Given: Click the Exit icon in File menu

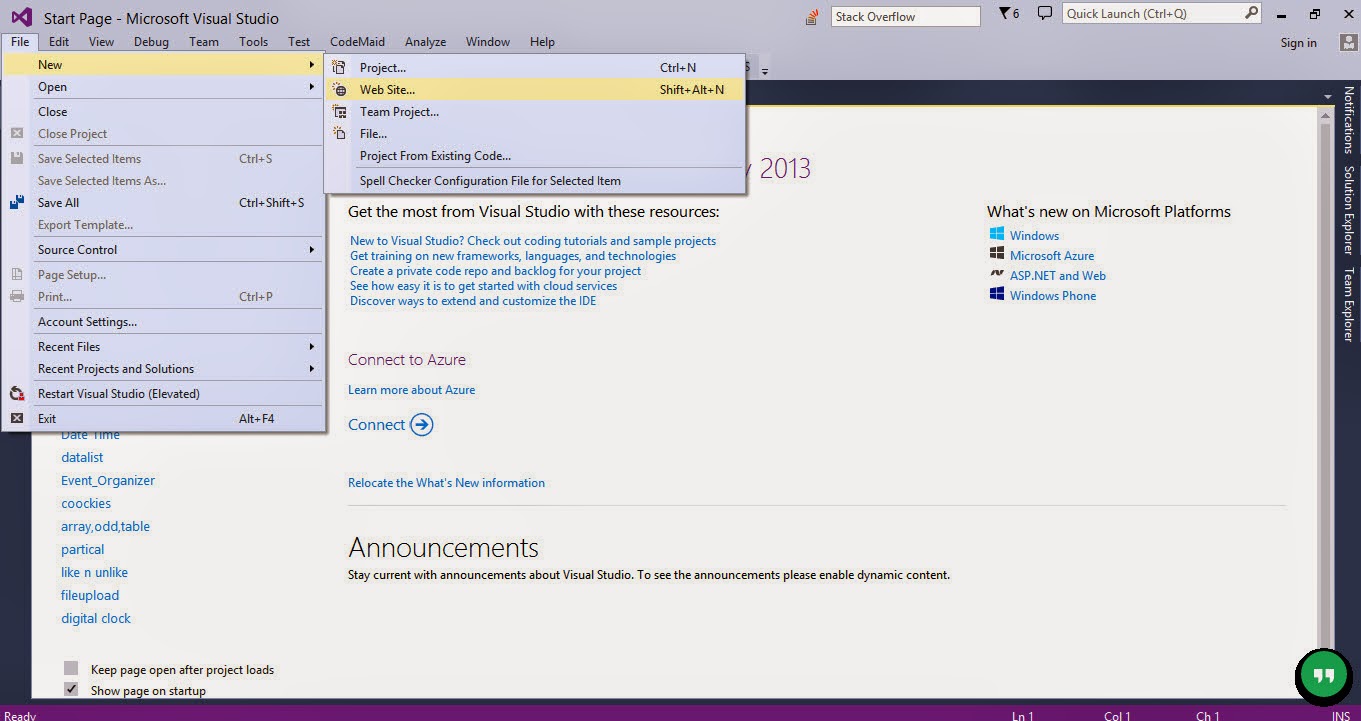Looking at the screenshot, I should (17, 418).
